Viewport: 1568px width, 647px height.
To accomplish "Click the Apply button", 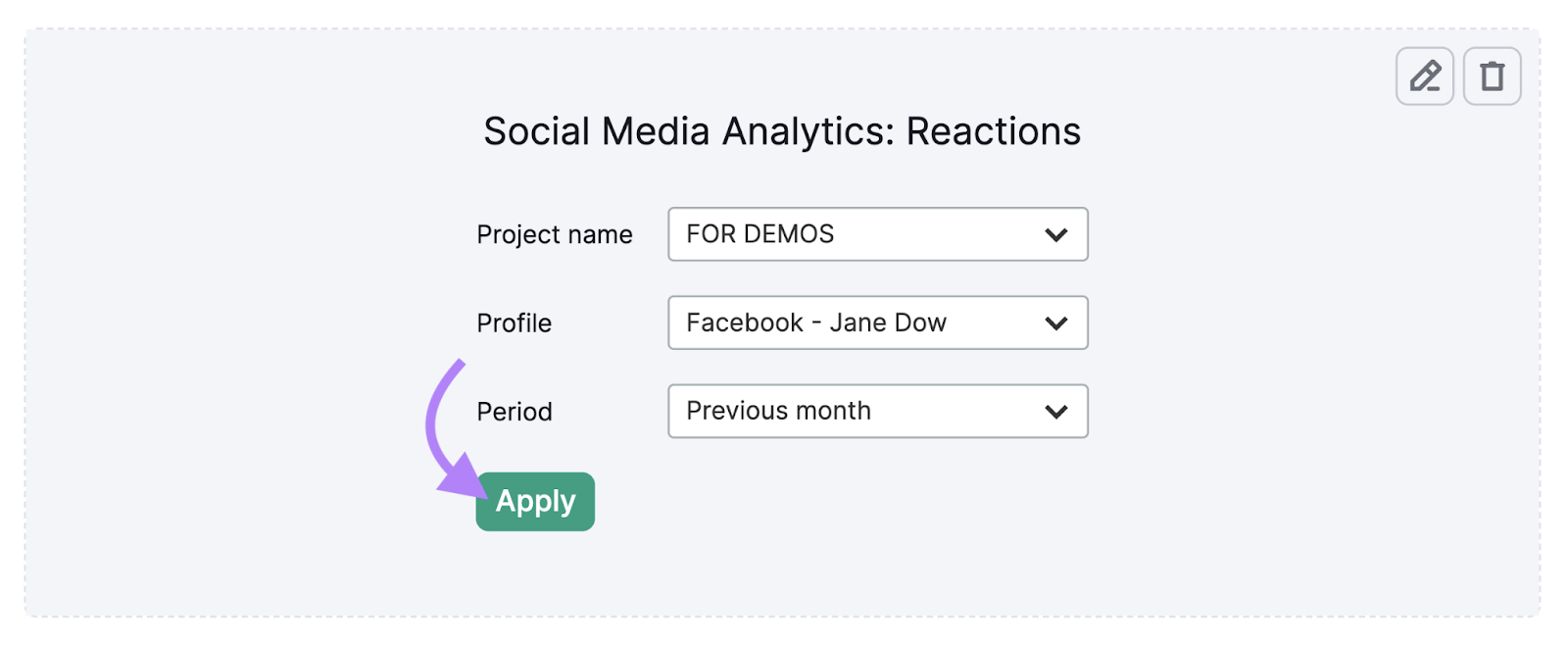I will (x=534, y=501).
